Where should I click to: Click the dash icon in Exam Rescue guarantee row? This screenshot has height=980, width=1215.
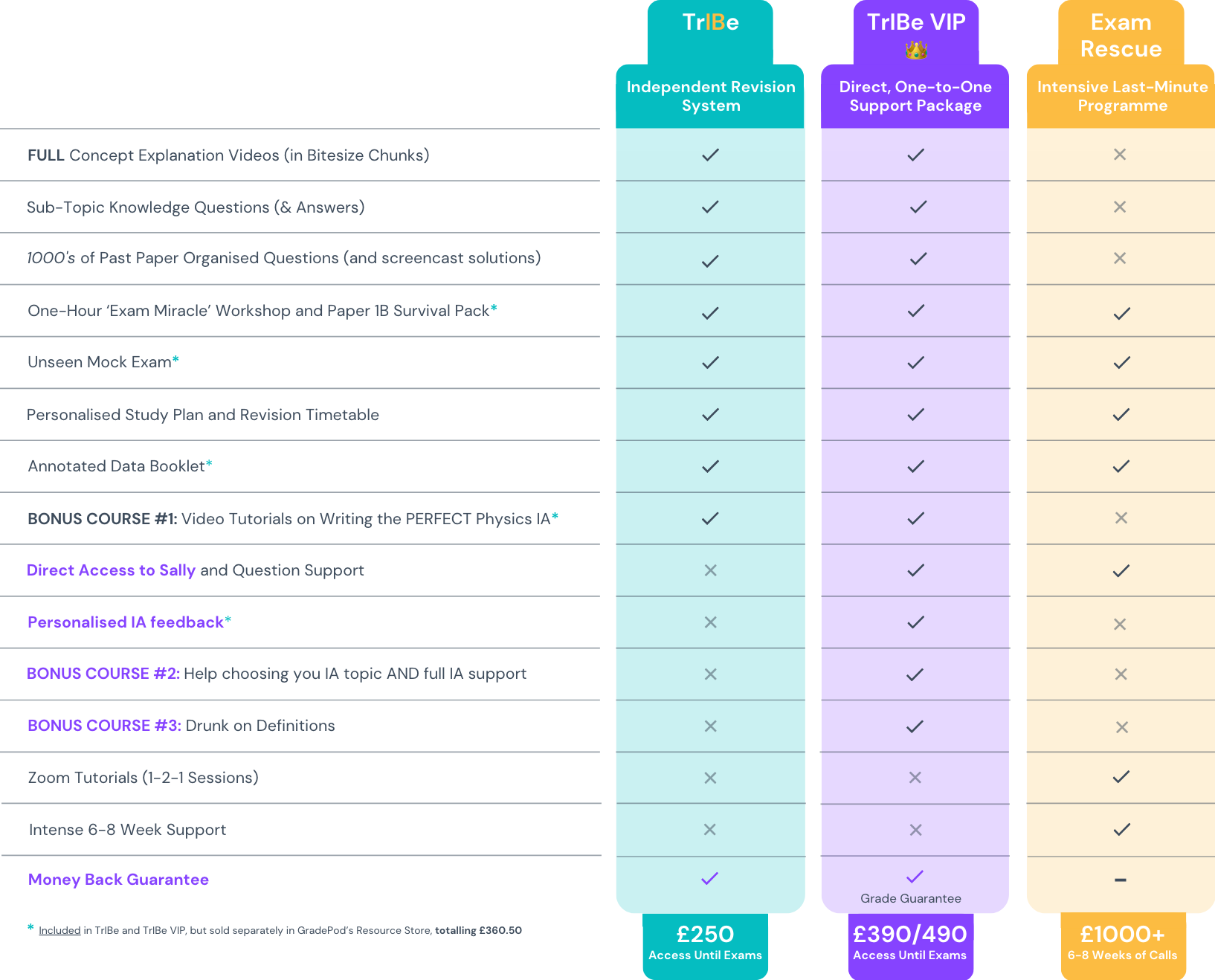(x=1121, y=880)
